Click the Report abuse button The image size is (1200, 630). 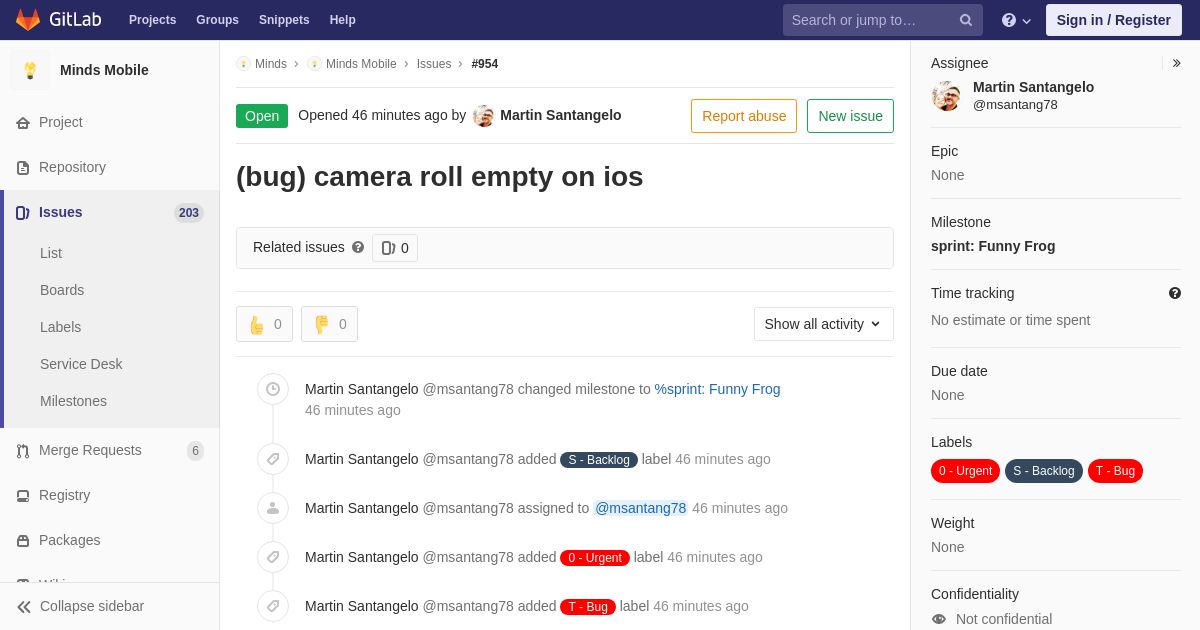tap(744, 116)
